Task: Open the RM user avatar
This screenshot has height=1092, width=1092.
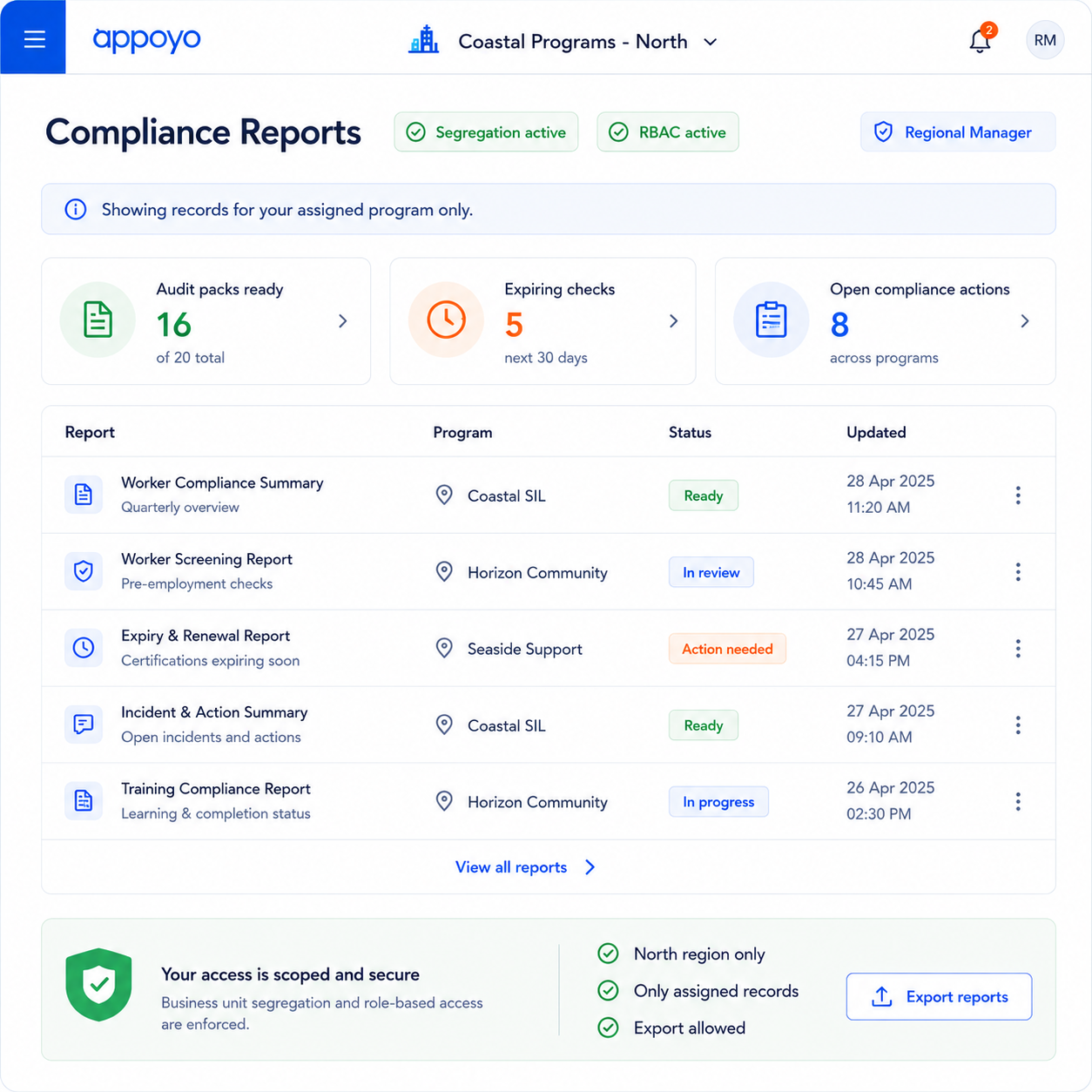Action: tap(1045, 40)
